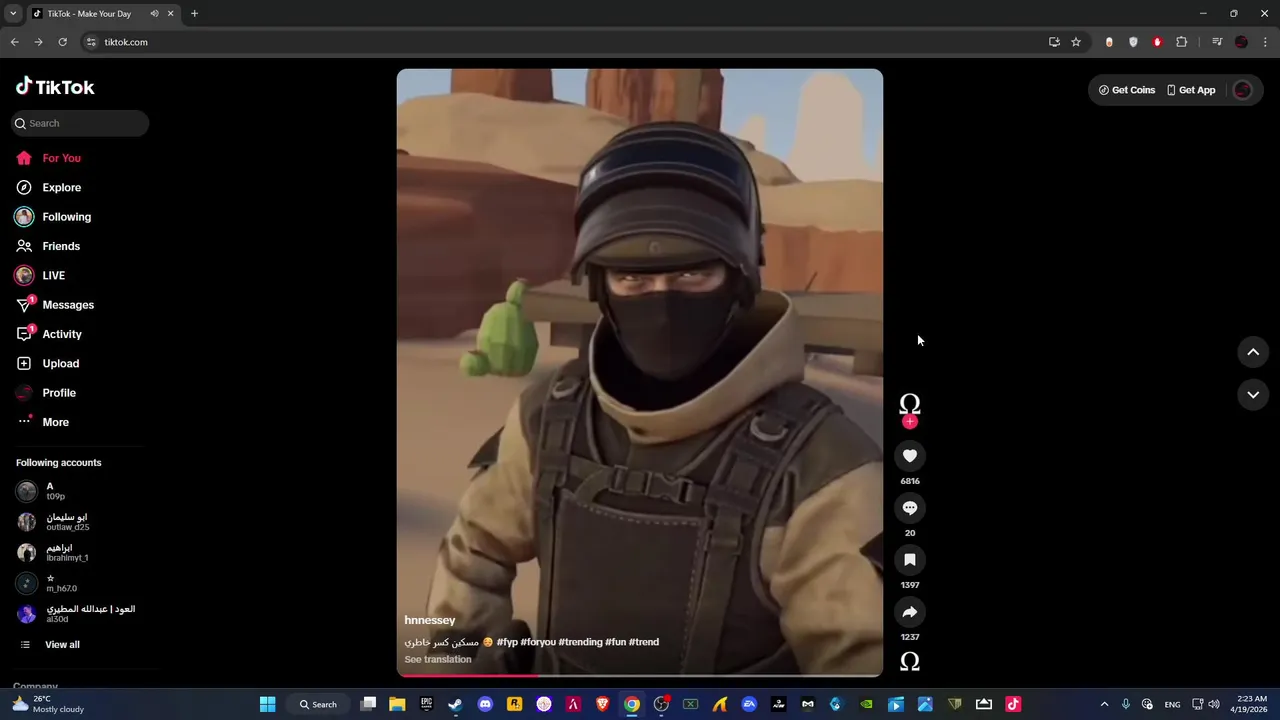Viewport: 1280px width, 720px height.
Task: Go to previous video with up arrow
Action: click(1253, 352)
